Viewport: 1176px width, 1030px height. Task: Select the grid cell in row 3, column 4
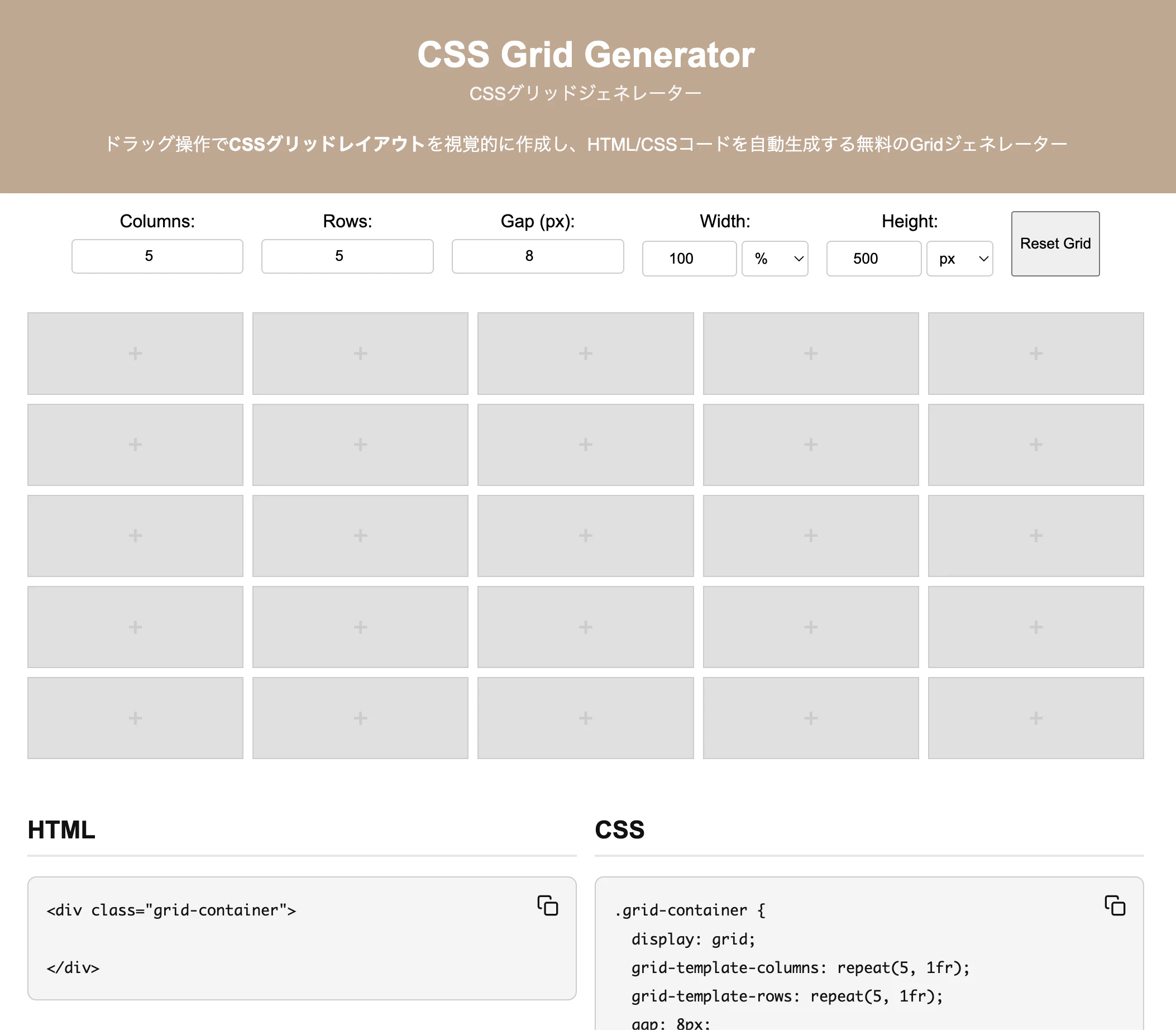tap(811, 536)
